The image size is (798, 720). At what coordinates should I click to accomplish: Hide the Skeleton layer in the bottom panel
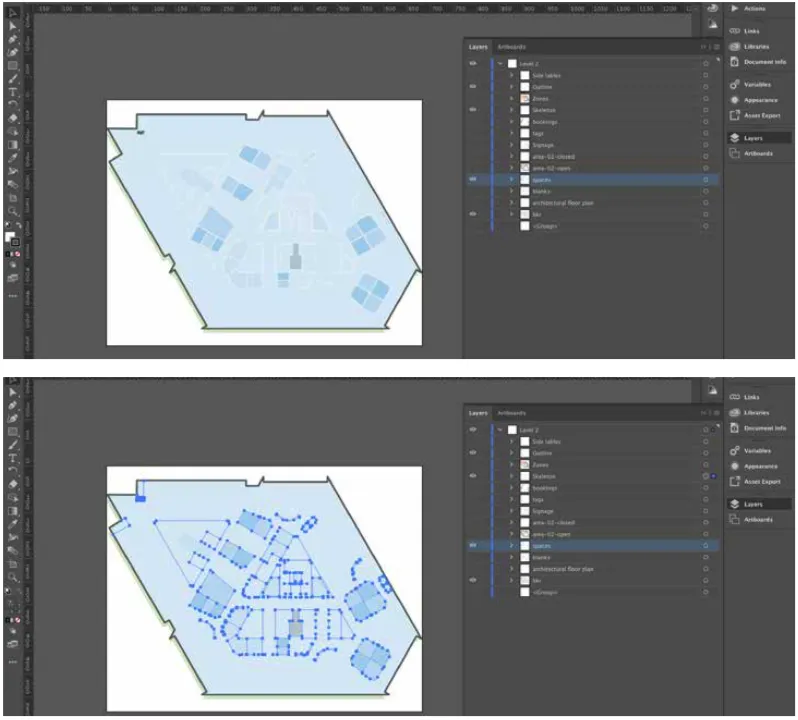[x=473, y=476]
